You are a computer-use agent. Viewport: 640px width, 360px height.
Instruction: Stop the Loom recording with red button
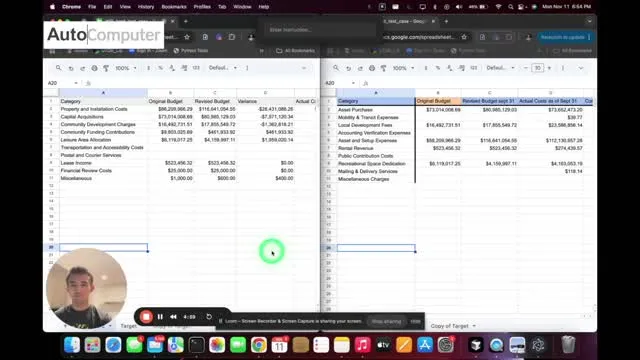pyautogui.click(x=146, y=317)
